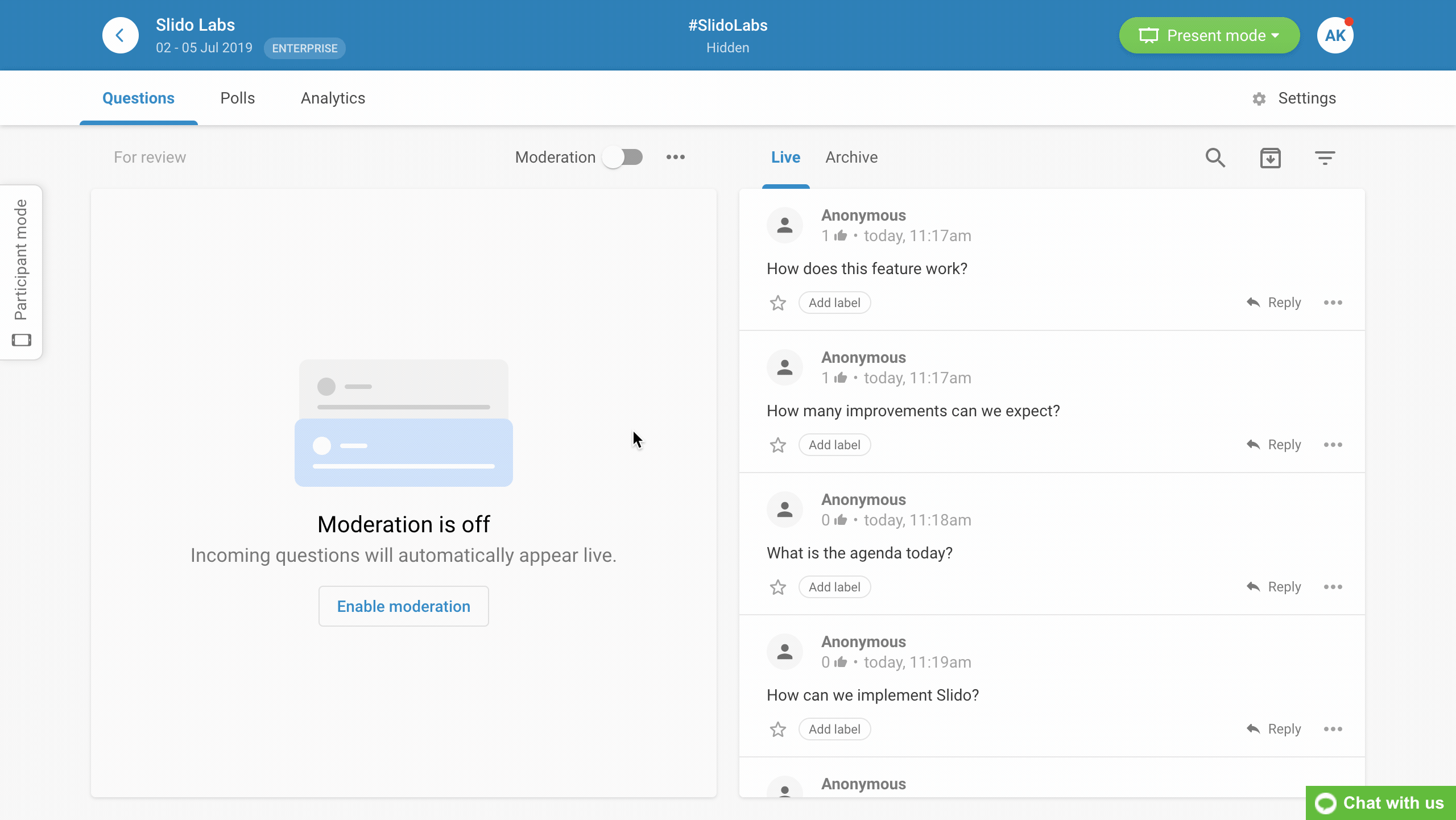
Task: Click the #SlidoLabs event code
Action: (x=728, y=26)
